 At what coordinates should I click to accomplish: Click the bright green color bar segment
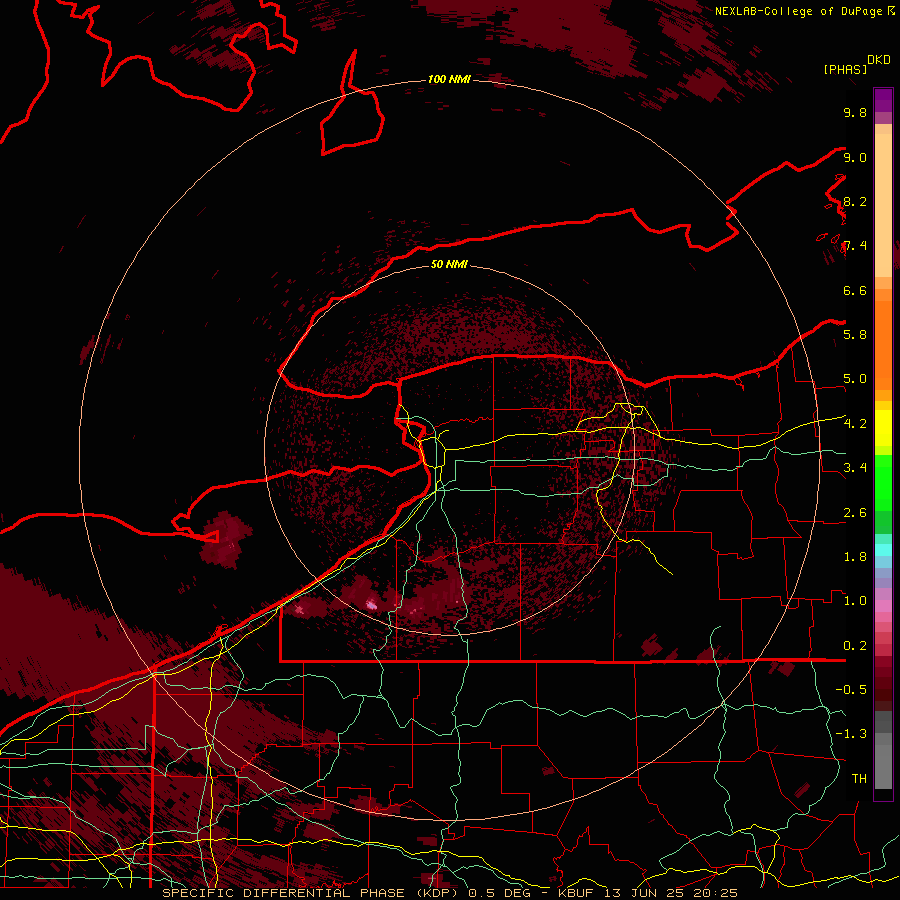point(883,482)
